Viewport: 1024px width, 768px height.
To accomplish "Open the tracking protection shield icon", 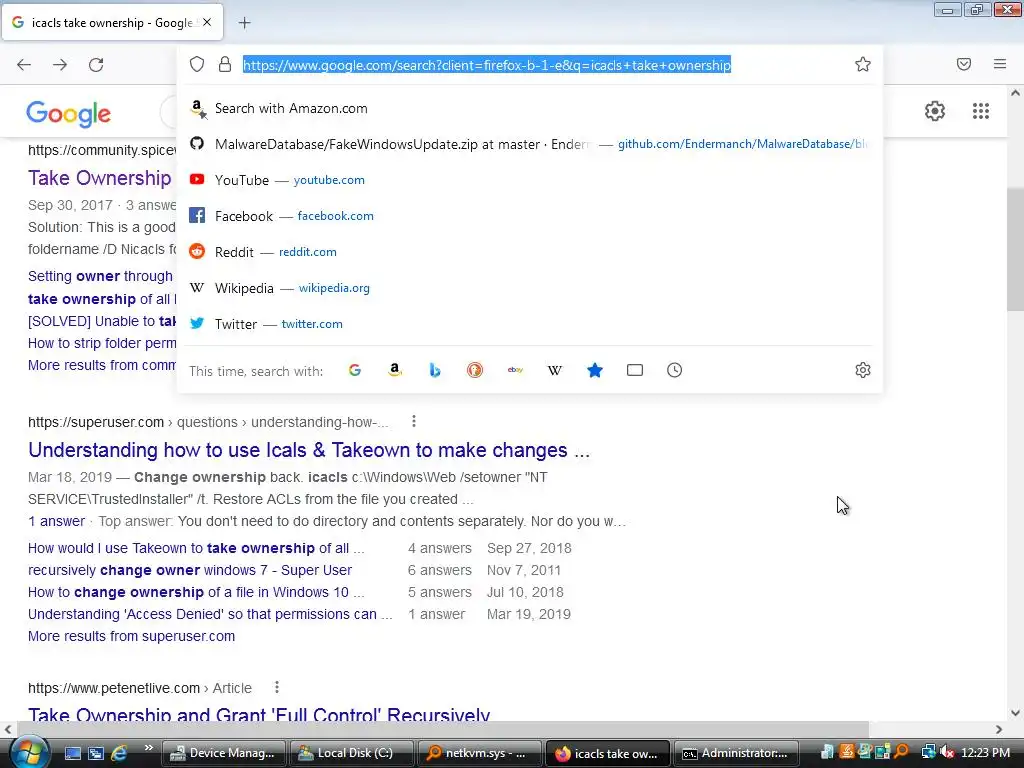I will 197,64.
